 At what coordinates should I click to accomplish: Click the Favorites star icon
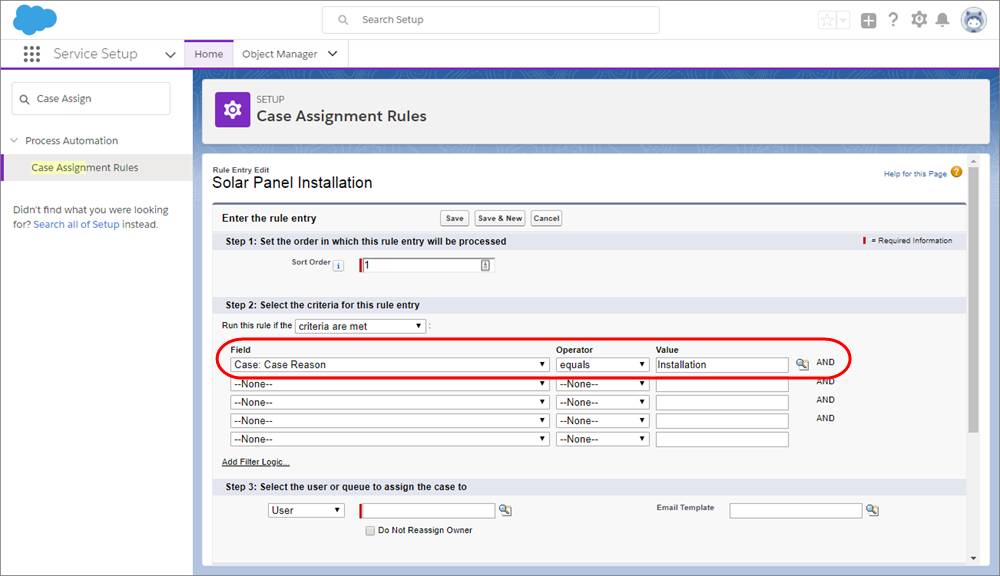coord(827,20)
